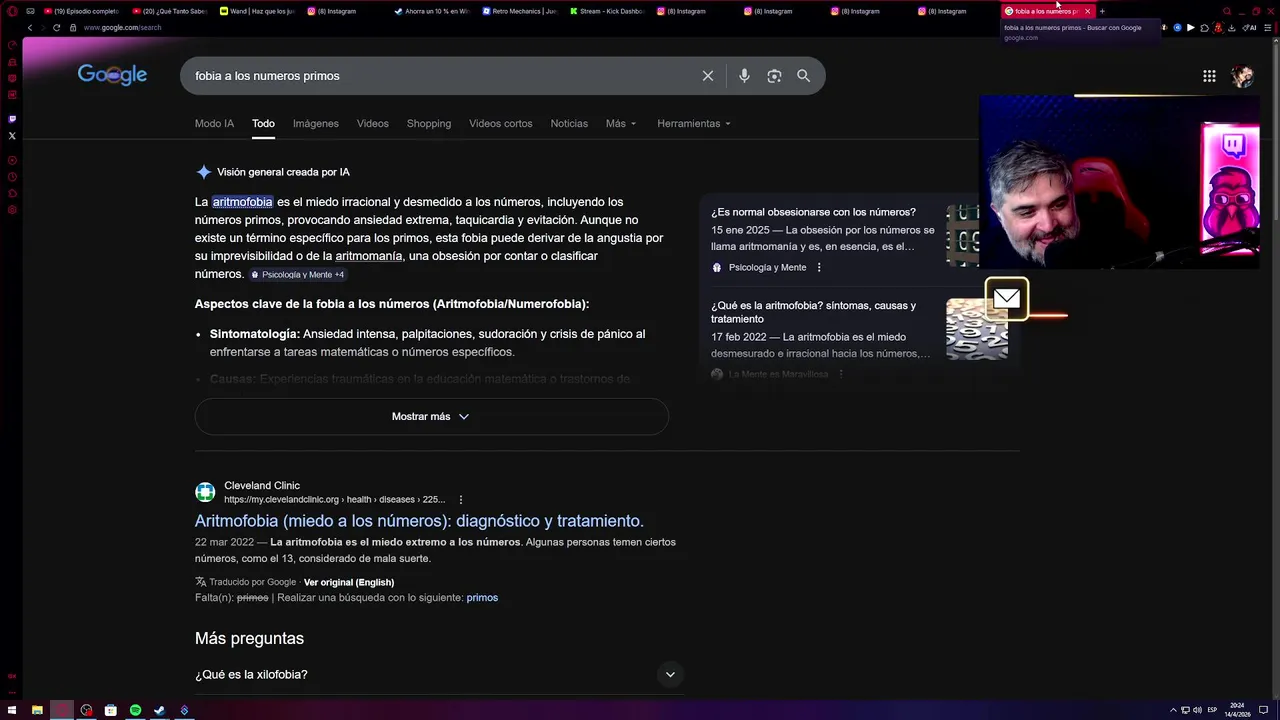Open Aritmofobia Cleveland Clinic result link

click(419, 521)
